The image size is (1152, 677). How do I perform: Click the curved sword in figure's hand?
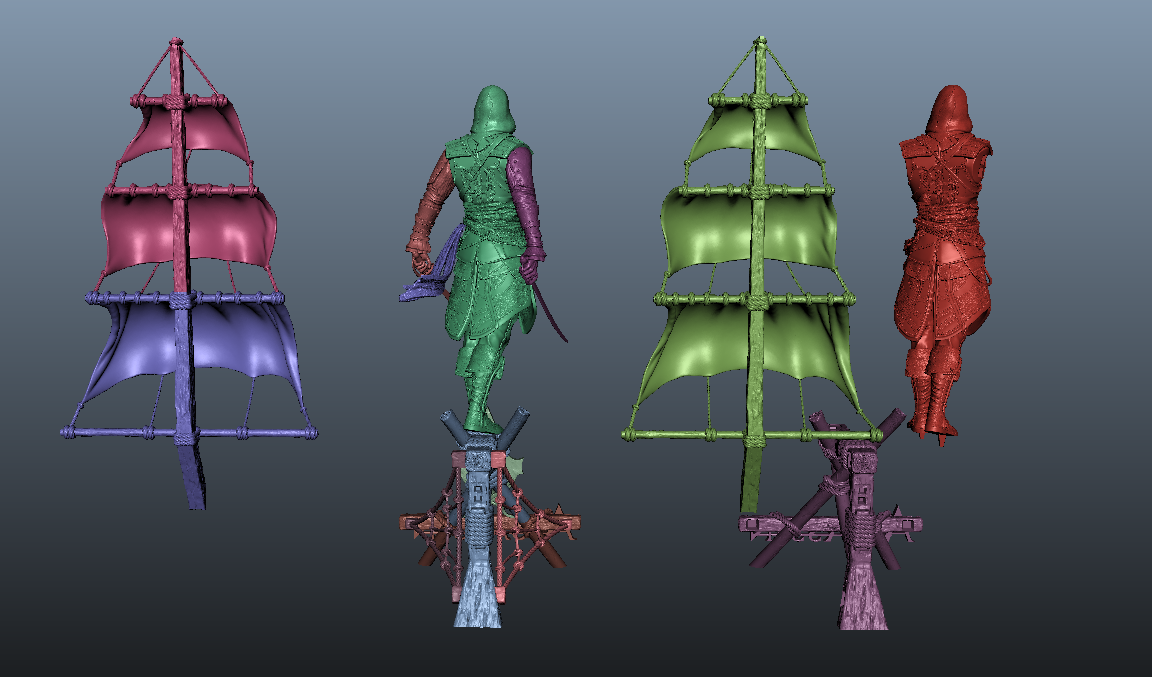pyautogui.click(x=550, y=313)
